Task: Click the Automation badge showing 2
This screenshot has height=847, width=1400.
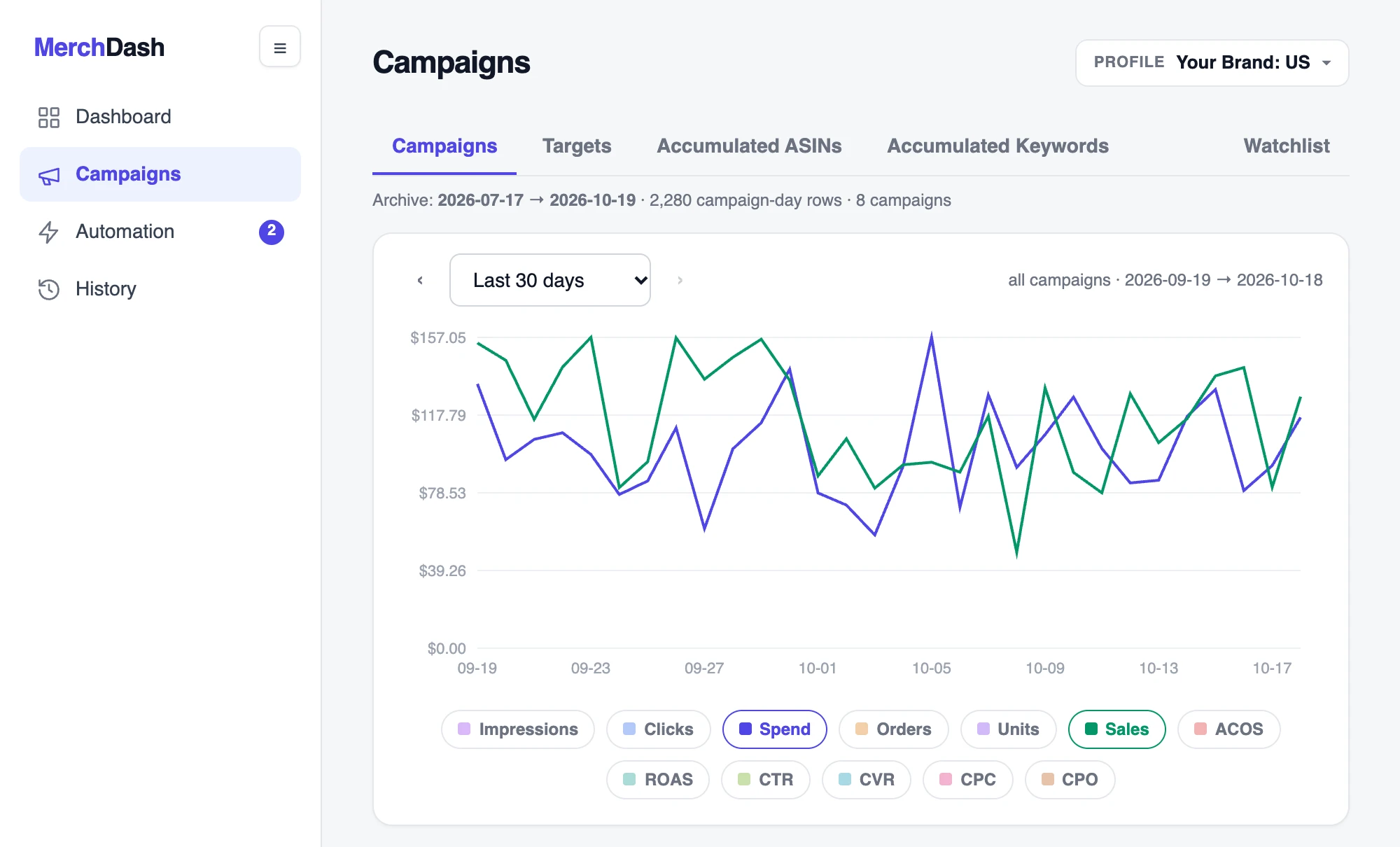Action: (272, 232)
